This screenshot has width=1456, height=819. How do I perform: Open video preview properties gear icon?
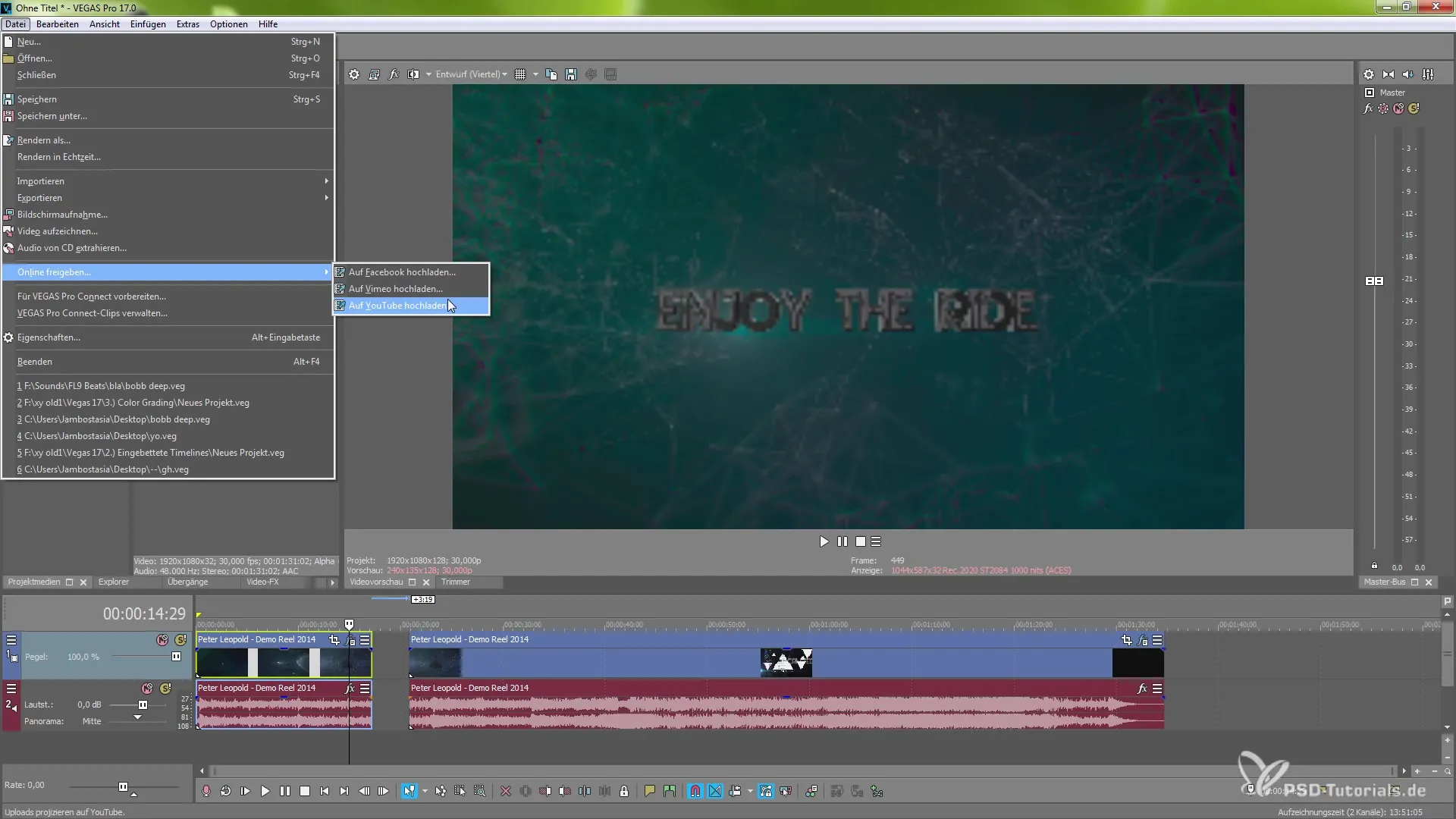click(x=354, y=74)
